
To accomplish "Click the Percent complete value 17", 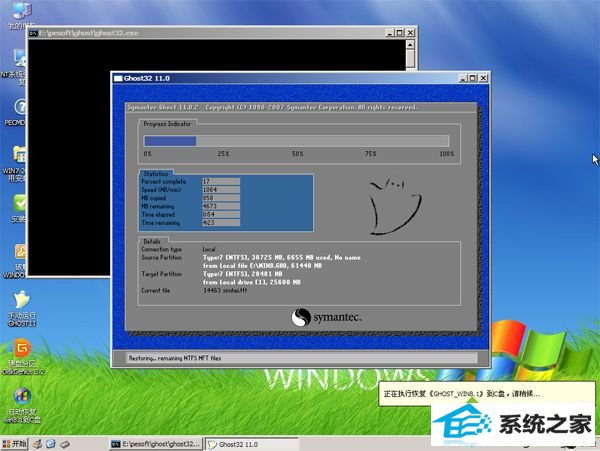I will (x=221, y=181).
